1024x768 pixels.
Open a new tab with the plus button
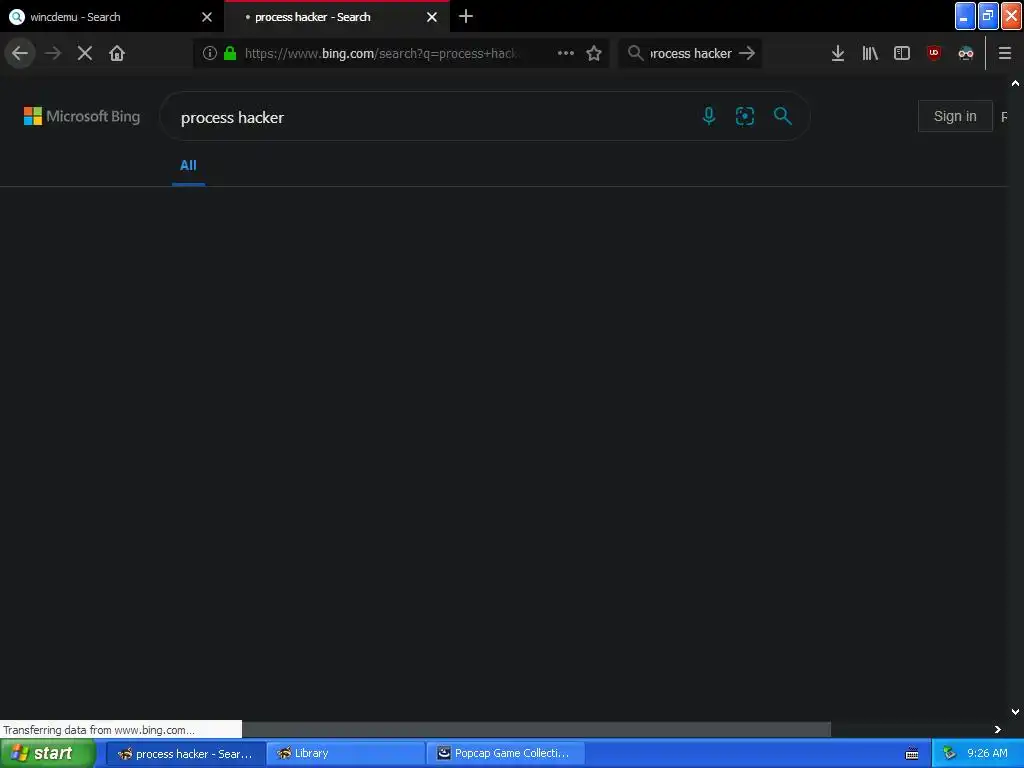click(x=466, y=16)
